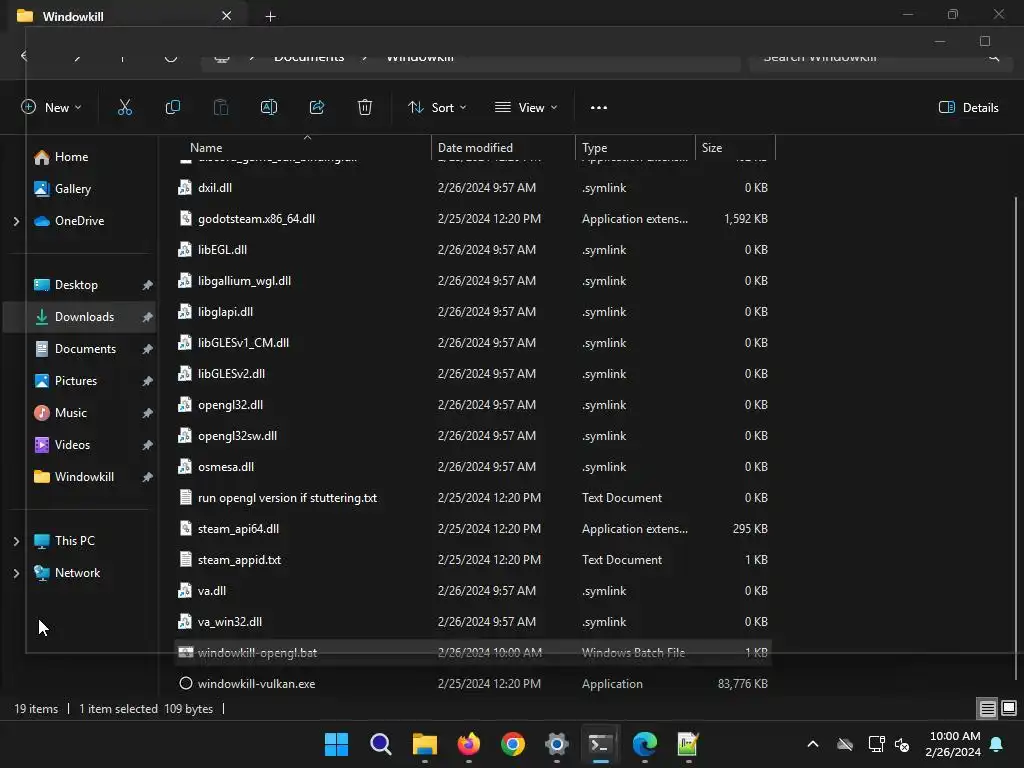Click the Paste clipboard icon
The height and width of the screenshot is (768, 1024).
(221, 108)
